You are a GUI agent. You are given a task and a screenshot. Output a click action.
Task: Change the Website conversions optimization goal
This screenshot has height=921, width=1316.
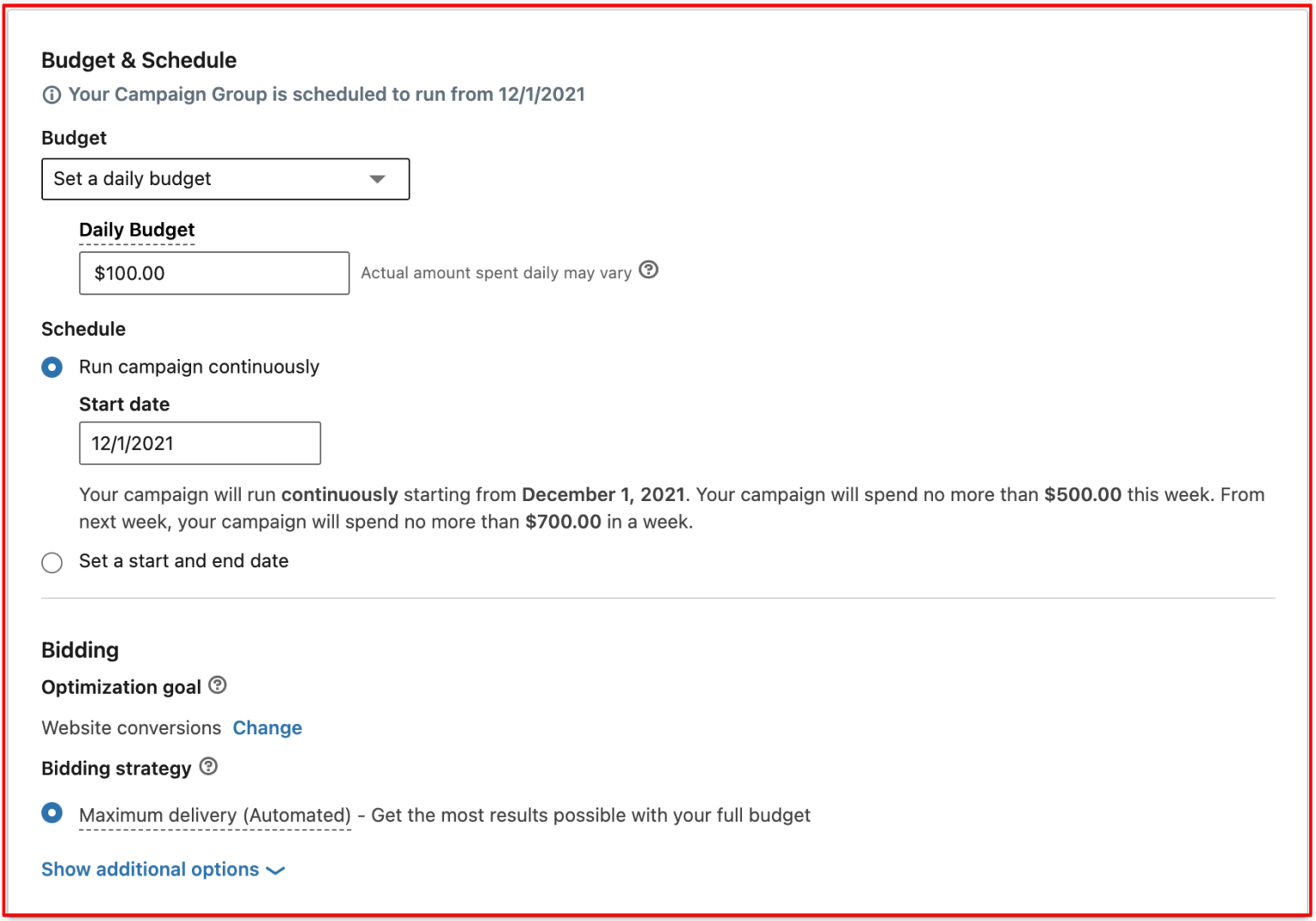pyautogui.click(x=267, y=727)
